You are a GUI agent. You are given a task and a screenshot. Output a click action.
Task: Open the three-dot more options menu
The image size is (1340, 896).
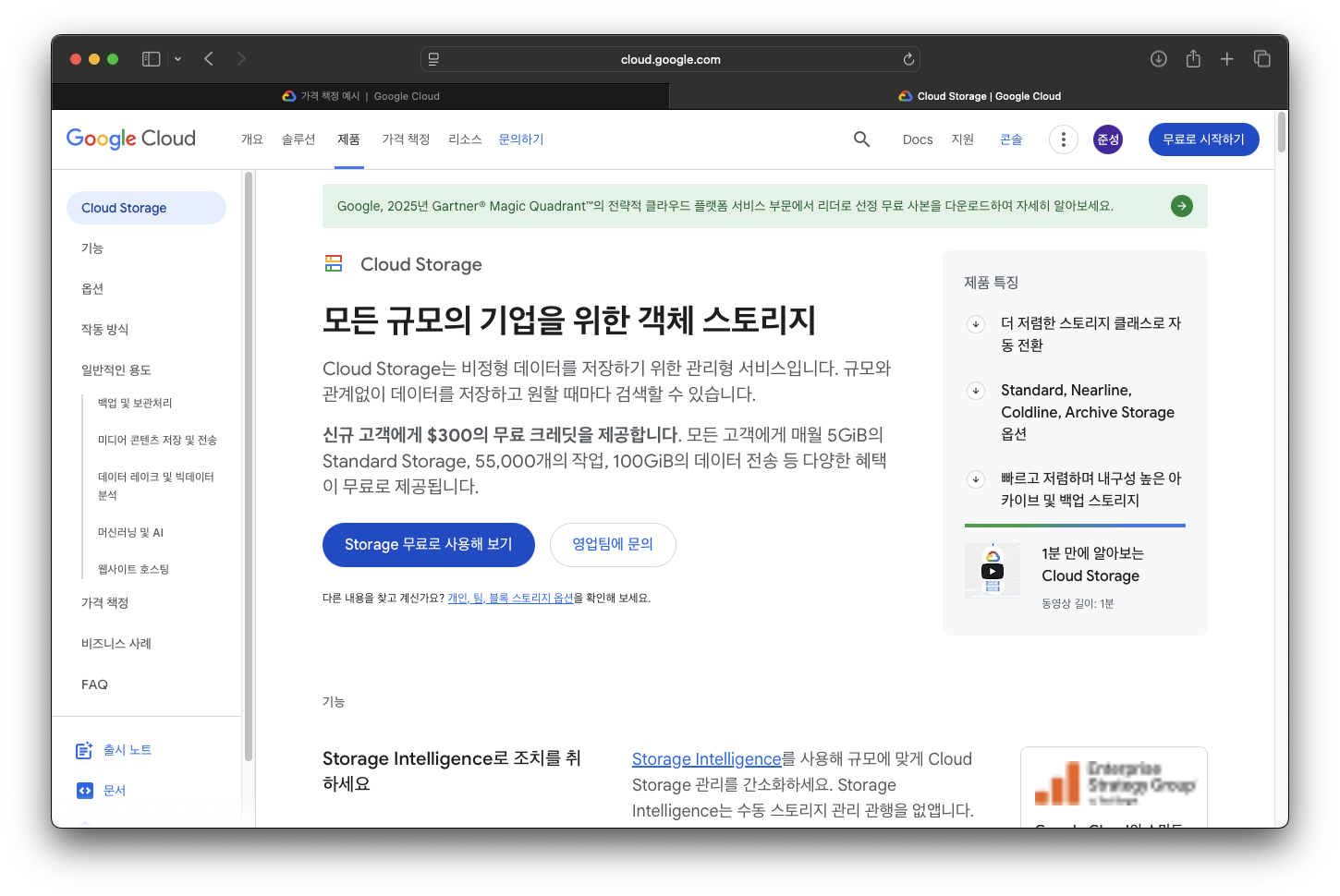coord(1064,139)
